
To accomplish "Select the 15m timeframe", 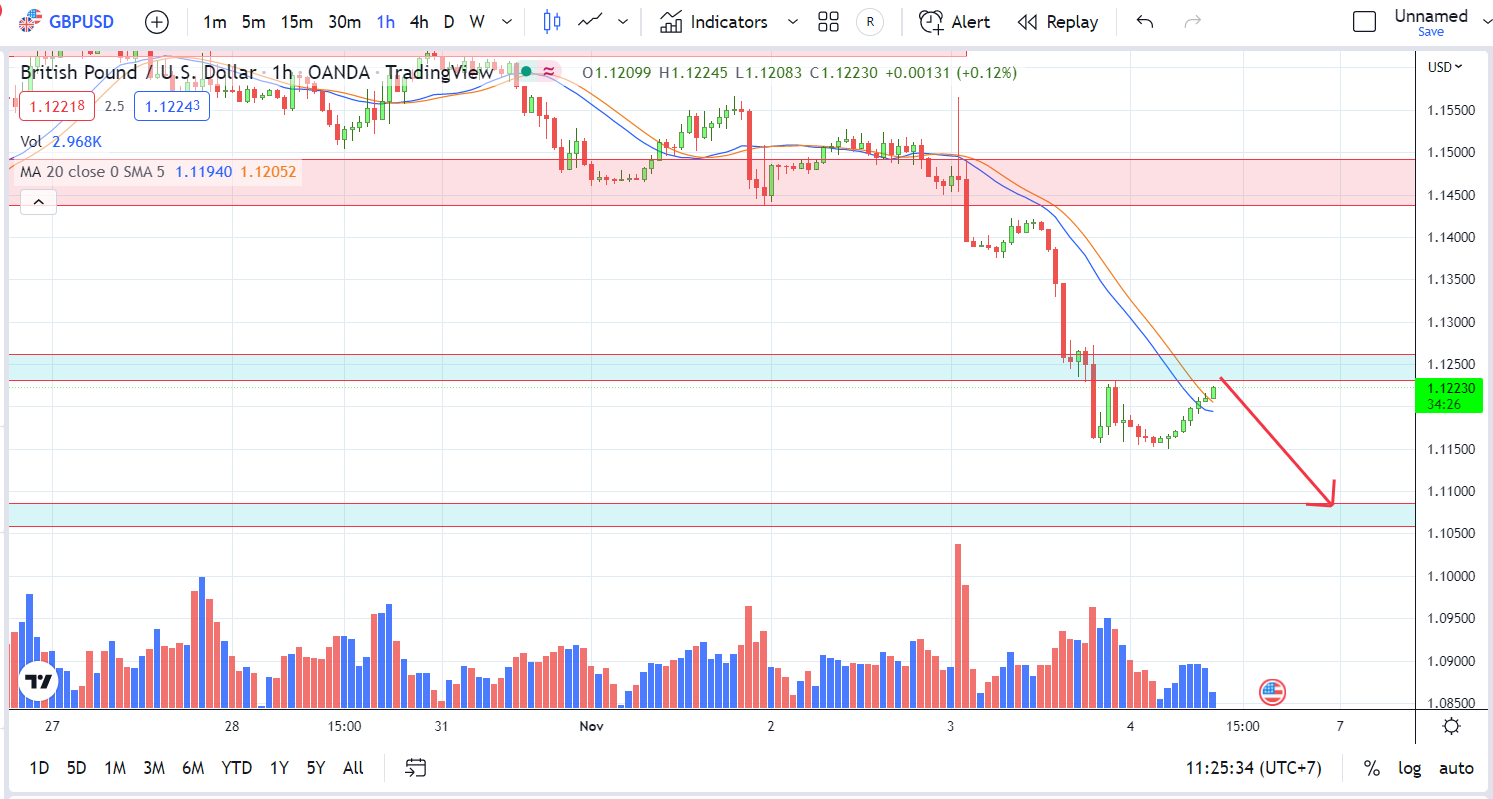I will coord(296,21).
